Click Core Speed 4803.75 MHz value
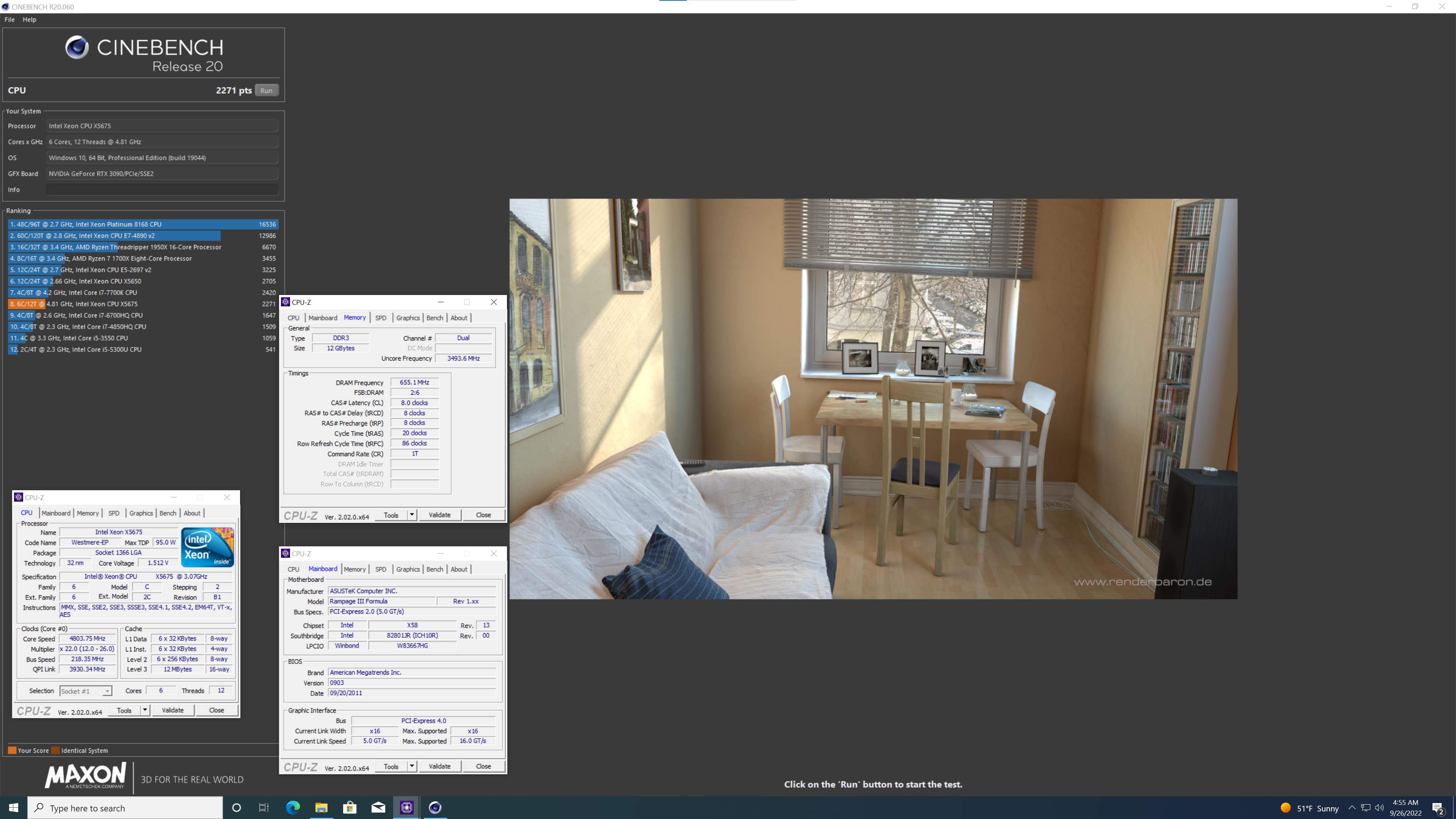Viewport: 1456px width, 819px height. pos(88,639)
